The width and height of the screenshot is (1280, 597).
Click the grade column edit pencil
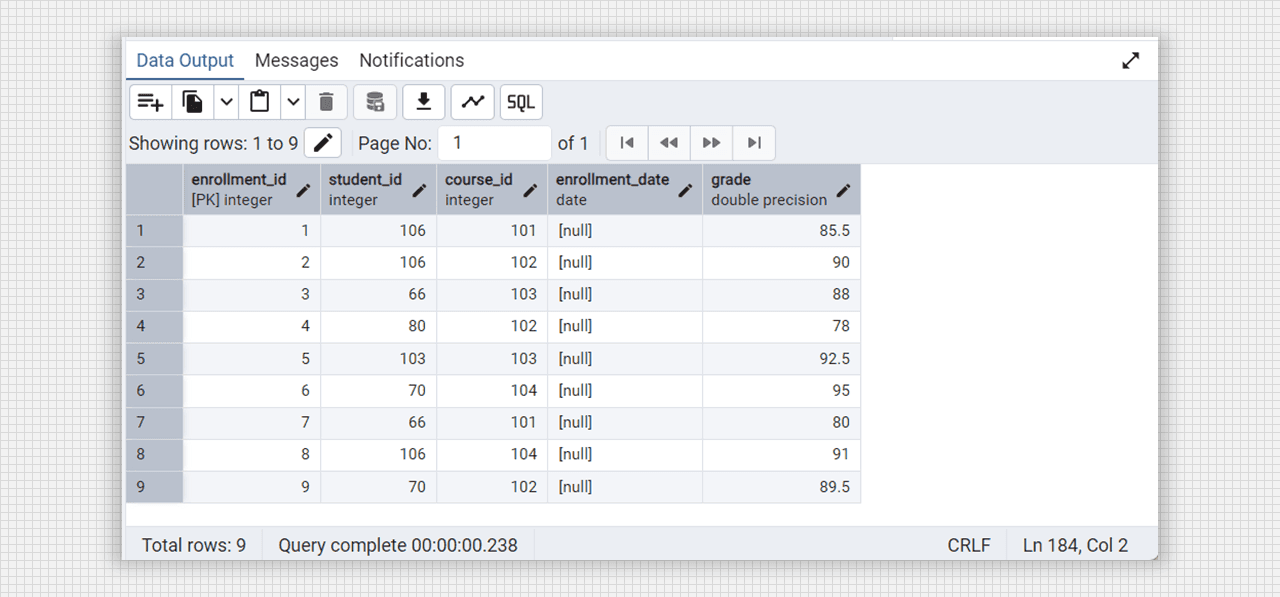[844, 190]
